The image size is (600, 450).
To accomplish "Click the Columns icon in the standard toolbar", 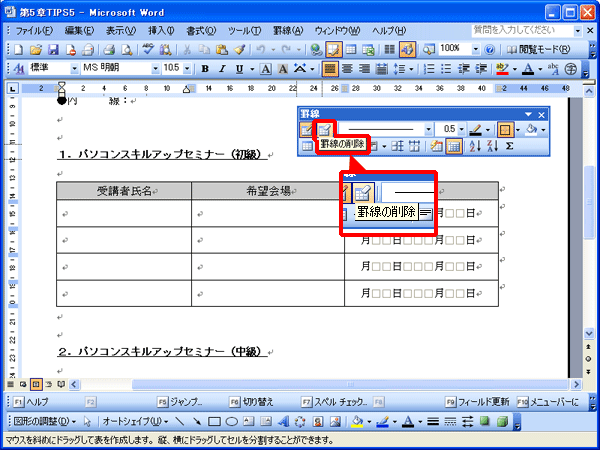I will pyautogui.click(x=390, y=49).
